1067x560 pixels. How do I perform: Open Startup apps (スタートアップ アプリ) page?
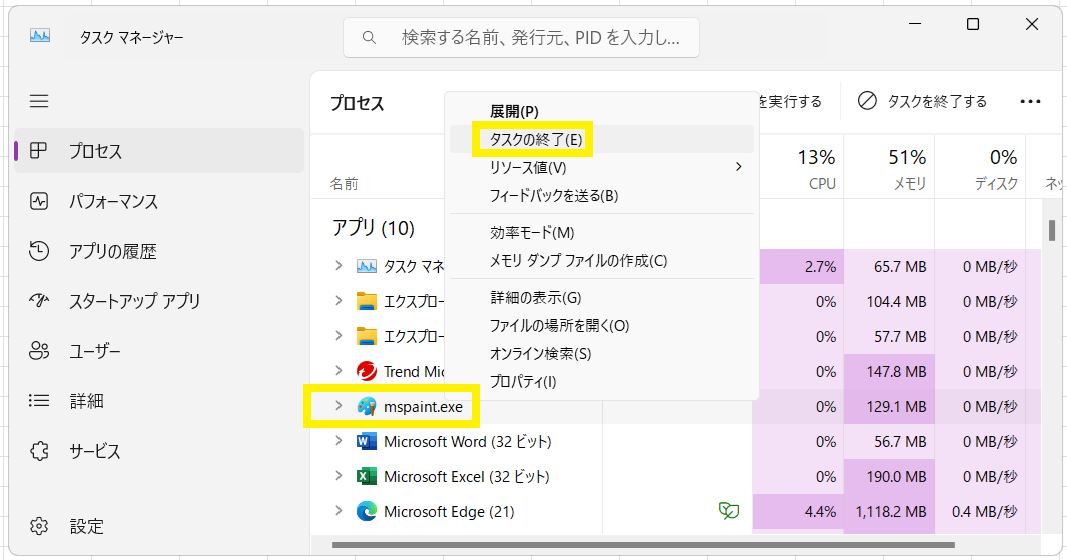pos(134,301)
